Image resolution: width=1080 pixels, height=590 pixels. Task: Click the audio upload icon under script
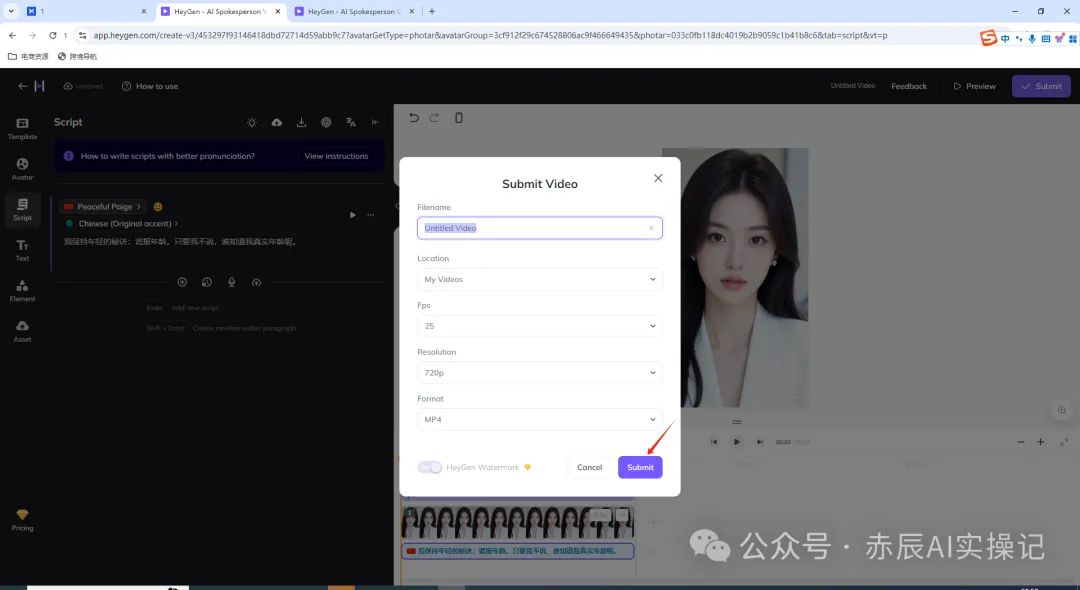(x=256, y=282)
